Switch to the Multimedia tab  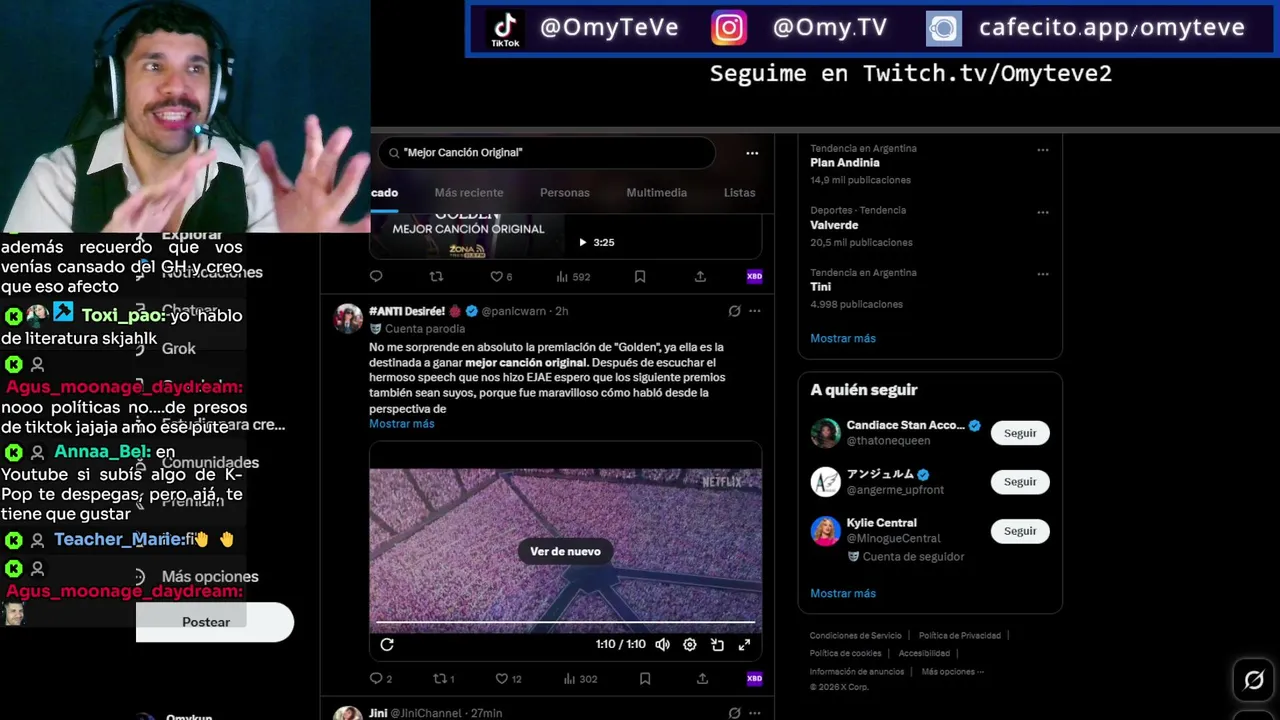pyautogui.click(x=656, y=192)
